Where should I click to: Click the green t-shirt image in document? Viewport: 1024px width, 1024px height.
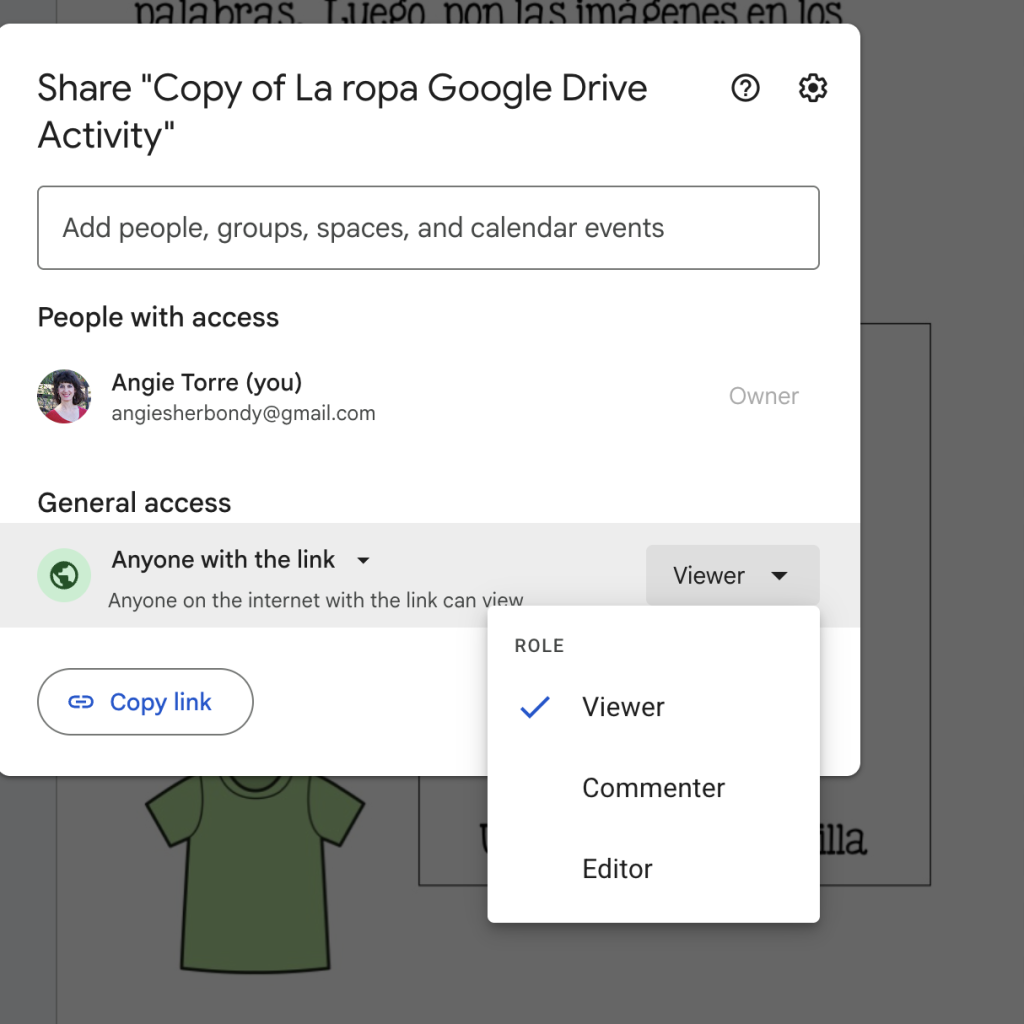[255, 874]
